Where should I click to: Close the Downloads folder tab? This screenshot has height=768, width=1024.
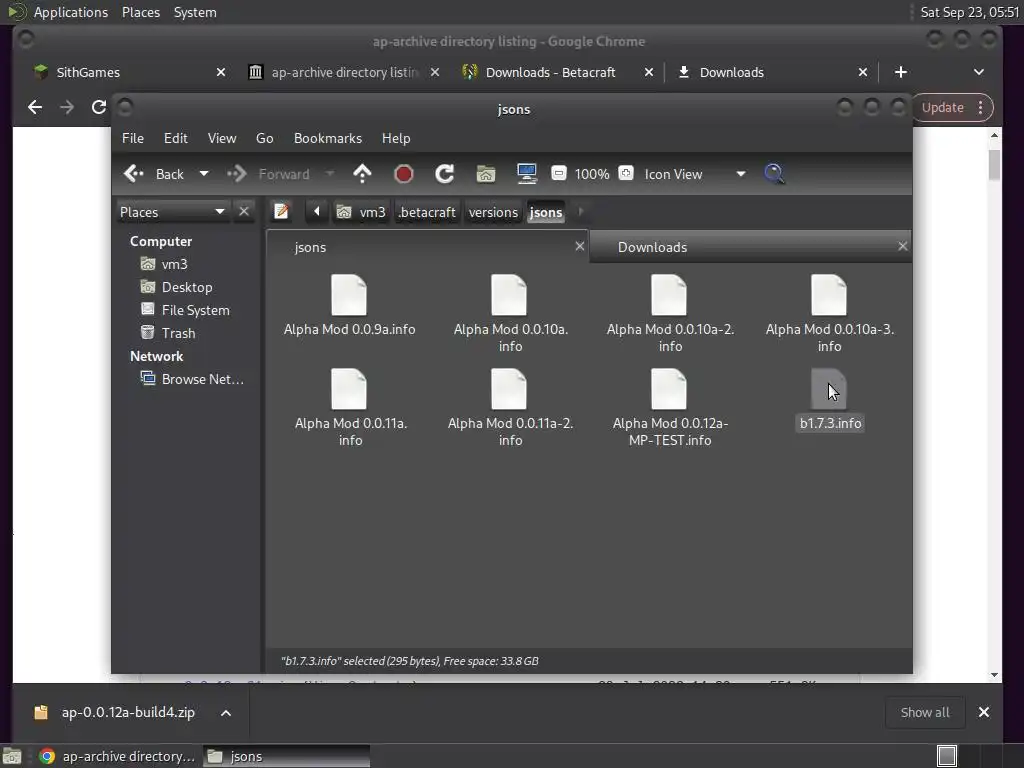[902, 246]
